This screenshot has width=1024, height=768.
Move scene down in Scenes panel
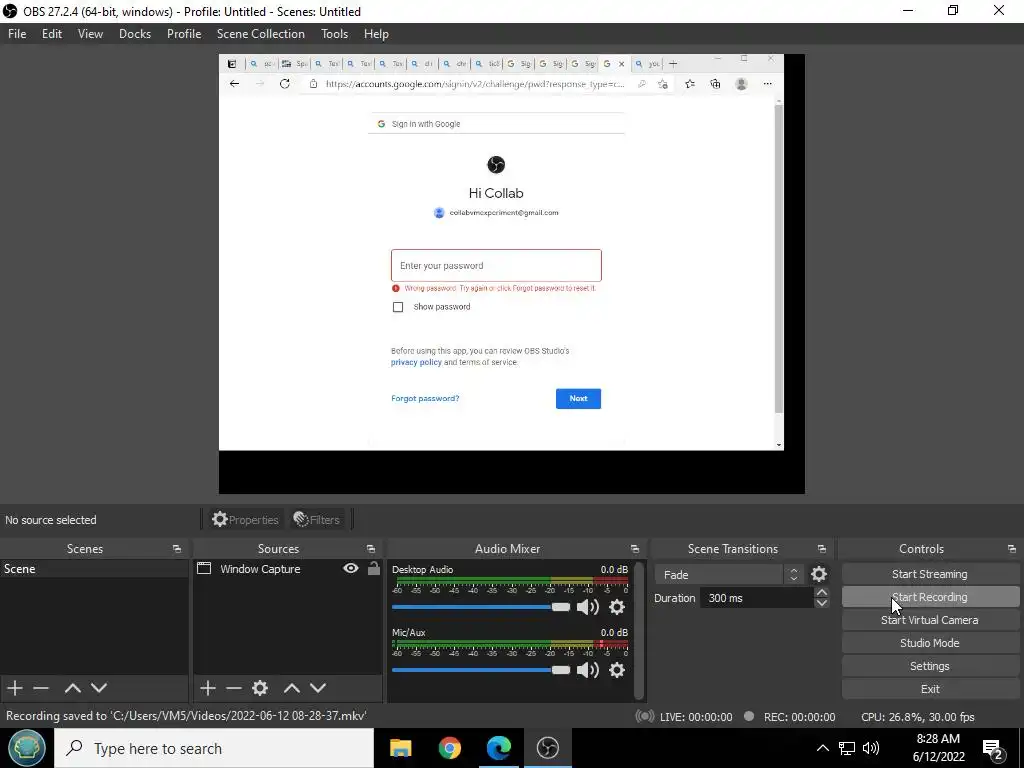(x=99, y=688)
